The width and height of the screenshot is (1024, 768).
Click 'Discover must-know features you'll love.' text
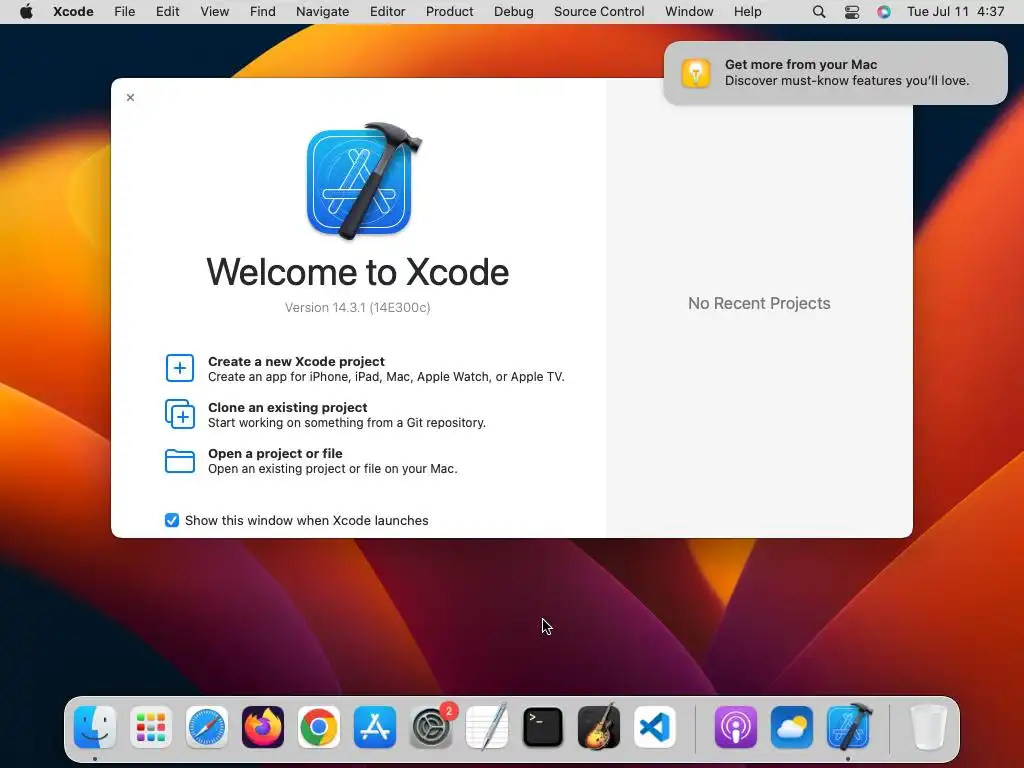coord(847,80)
